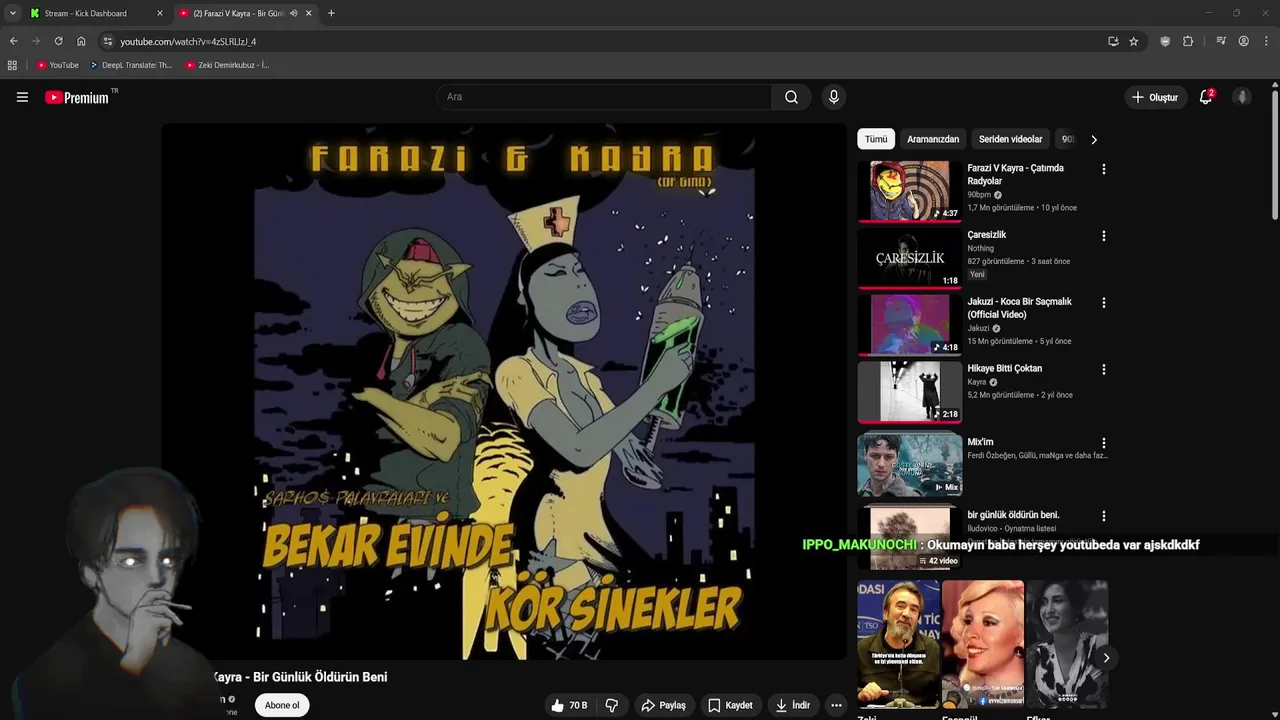Open the YouTube hamburger guide menu
Viewport: 1280px width, 720px height.
pyautogui.click(x=22, y=97)
